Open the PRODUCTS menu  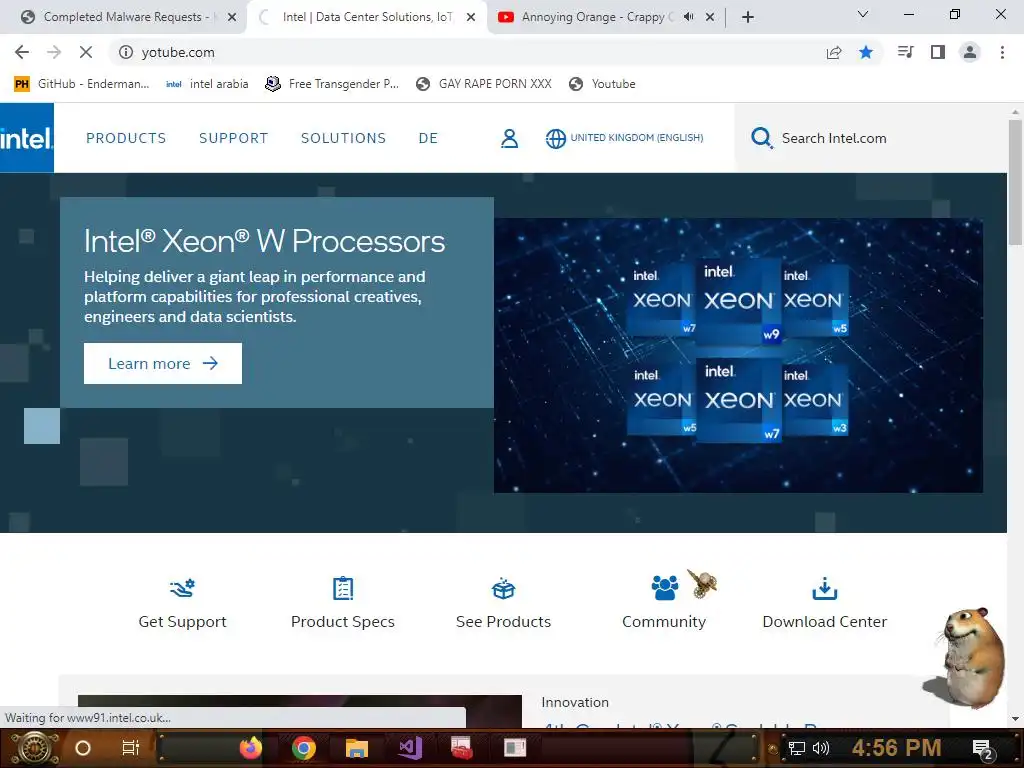pos(126,138)
